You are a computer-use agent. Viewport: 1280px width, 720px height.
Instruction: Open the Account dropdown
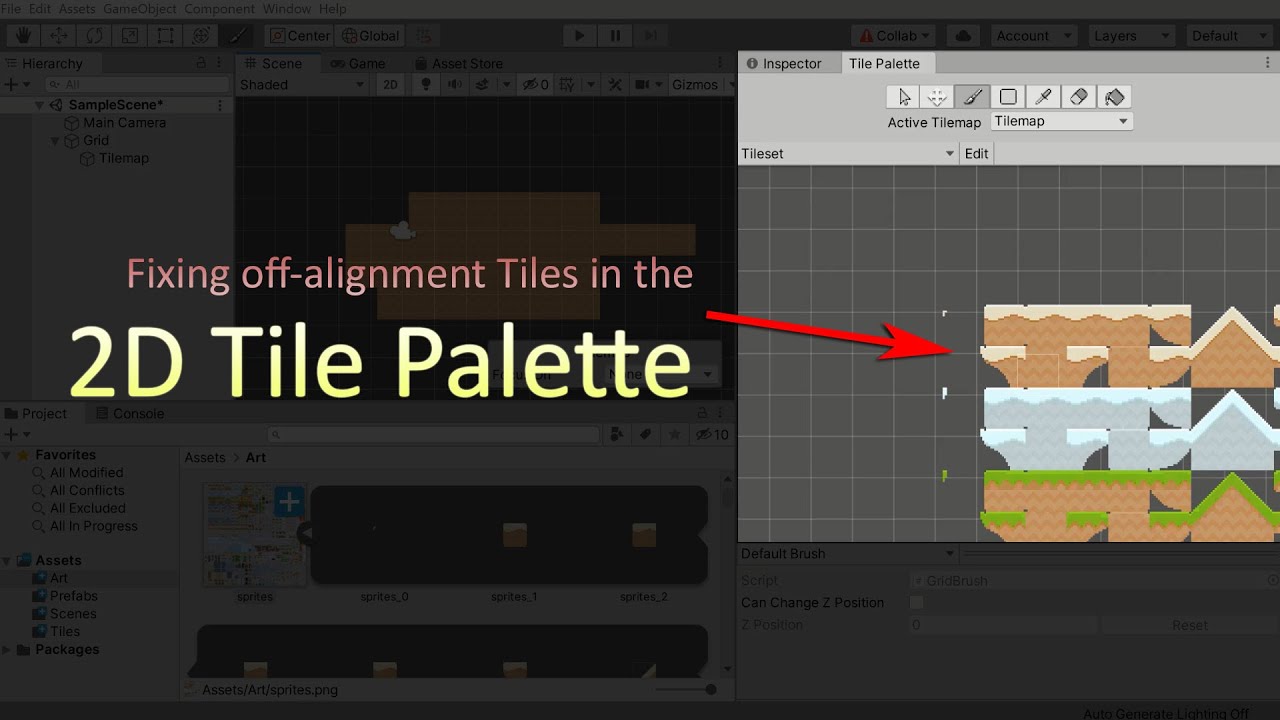click(1034, 36)
